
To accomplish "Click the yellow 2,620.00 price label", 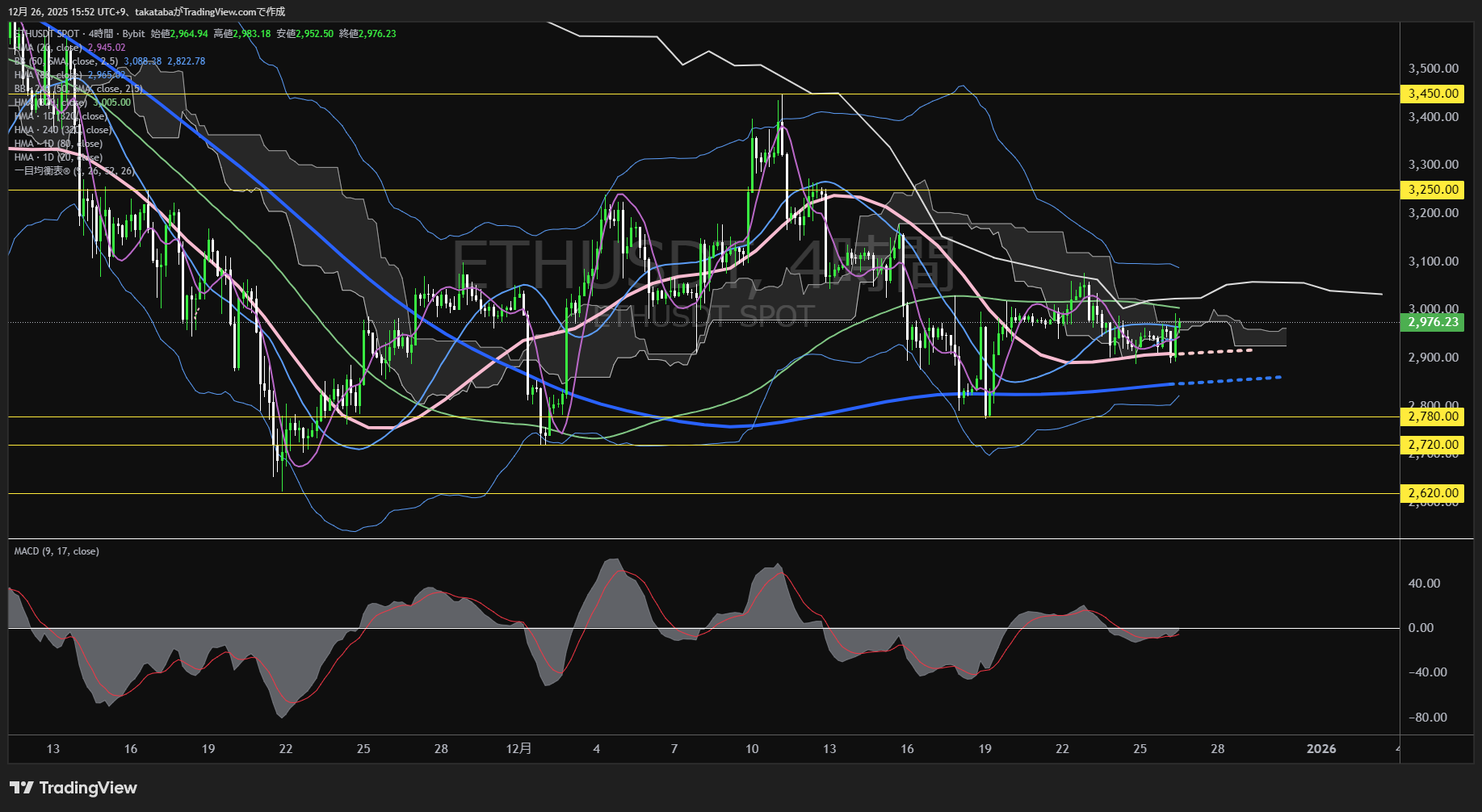I will (x=1433, y=493).
